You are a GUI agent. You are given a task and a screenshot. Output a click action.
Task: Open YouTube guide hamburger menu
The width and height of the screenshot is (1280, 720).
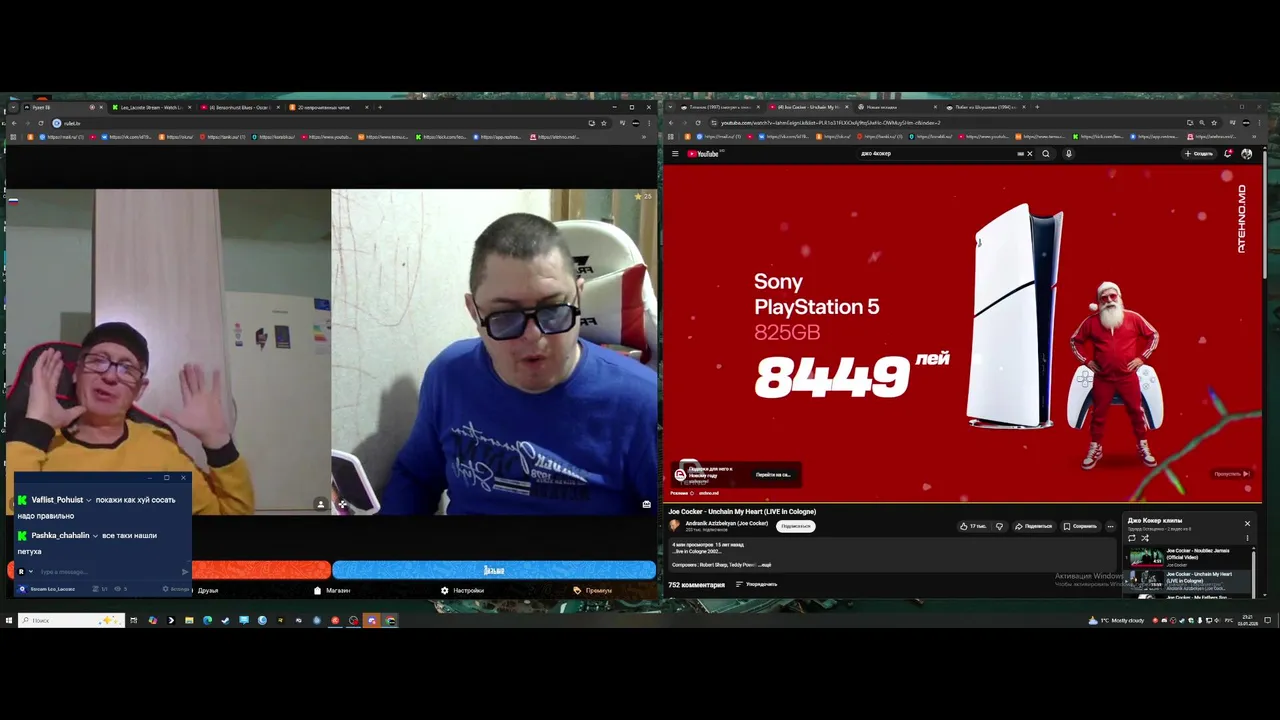[x=675, y=154]
